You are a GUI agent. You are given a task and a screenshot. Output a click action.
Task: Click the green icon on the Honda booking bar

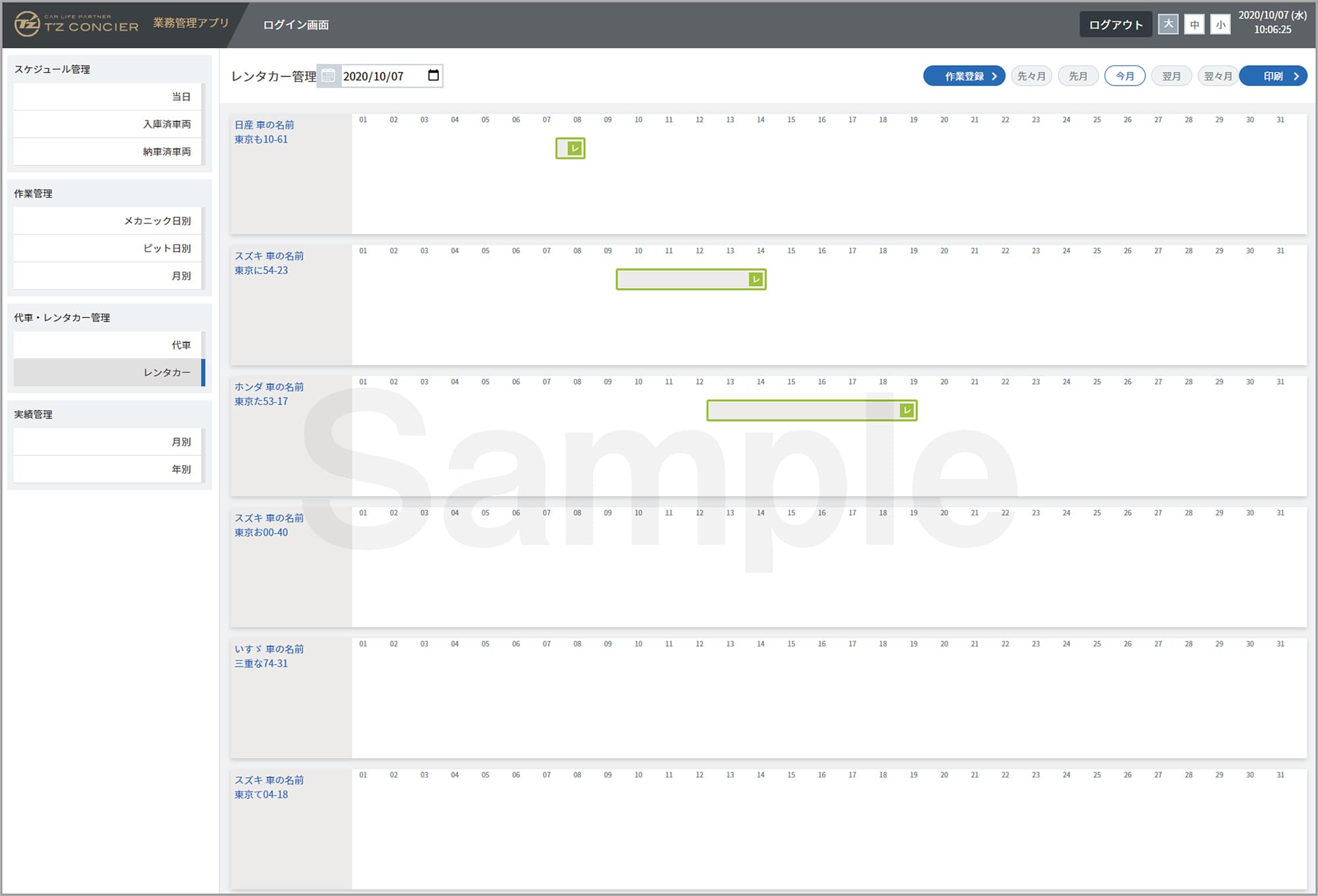pos(907,410)
